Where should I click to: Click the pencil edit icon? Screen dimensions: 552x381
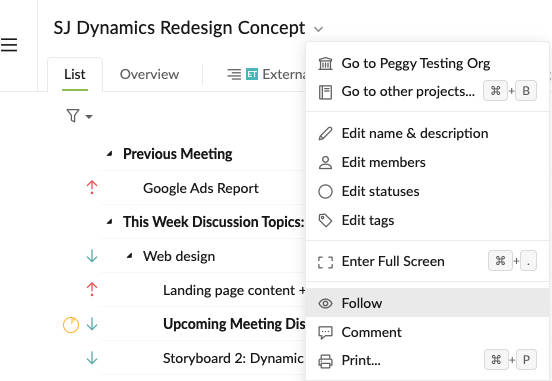(x=325, y=133)
